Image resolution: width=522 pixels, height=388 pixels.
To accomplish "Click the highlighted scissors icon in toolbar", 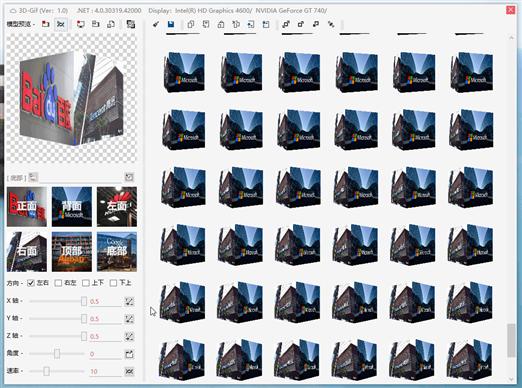I will (61, 24).
